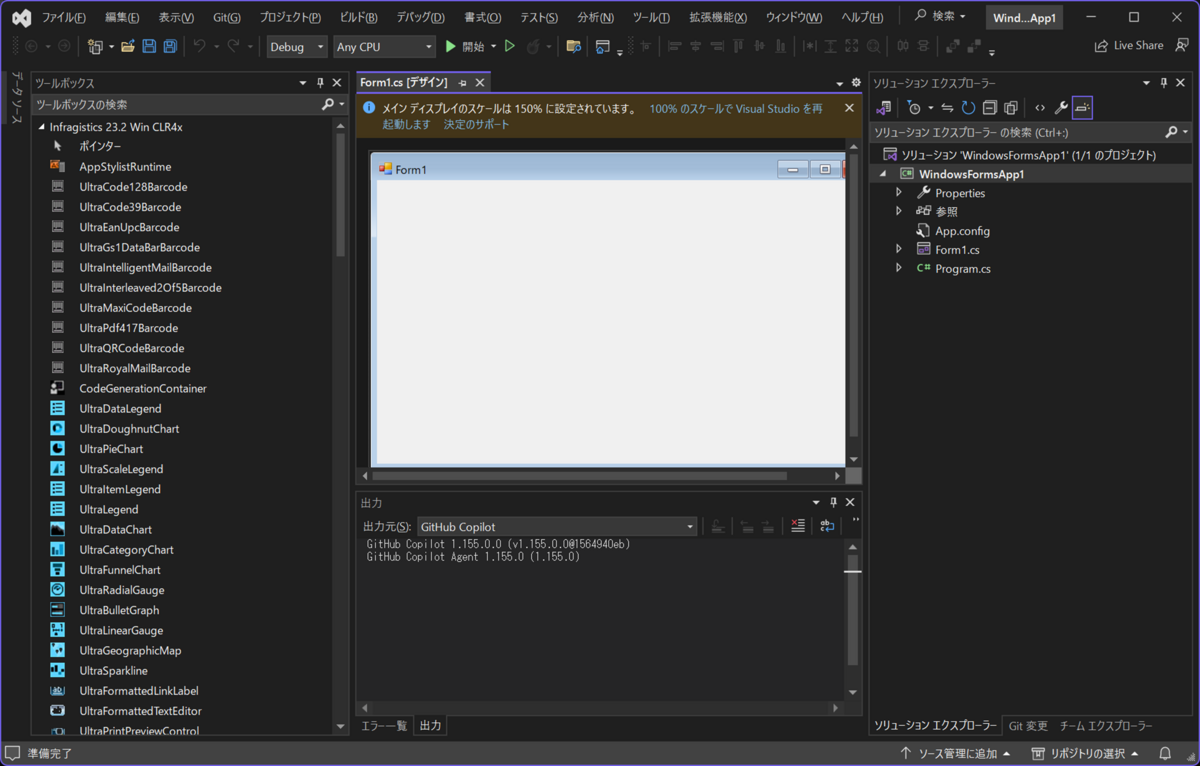Pin the Toolbox panel with auto-hide pin
Image resolution: width=1200 pixels, height=766 pixels.
[320, 84]
